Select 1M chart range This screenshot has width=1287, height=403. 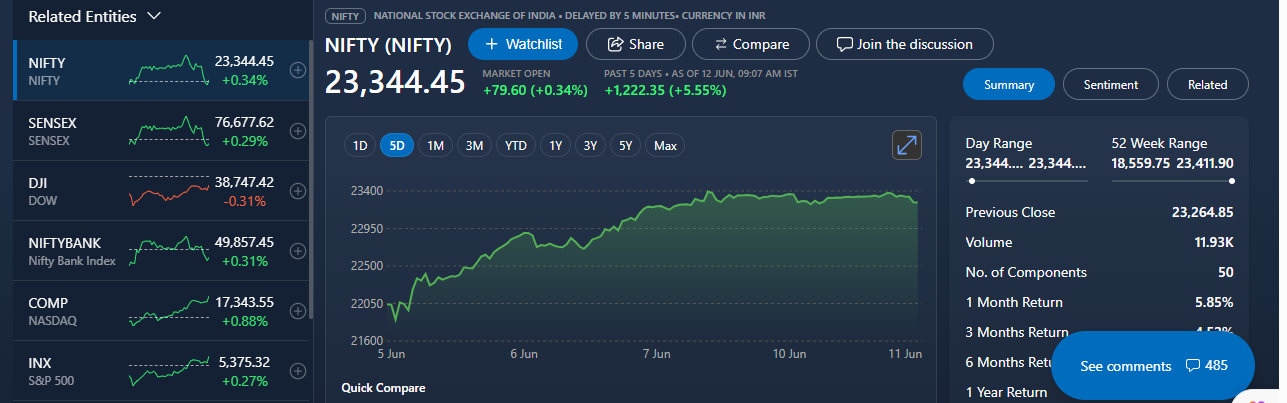tap(435, 146)
